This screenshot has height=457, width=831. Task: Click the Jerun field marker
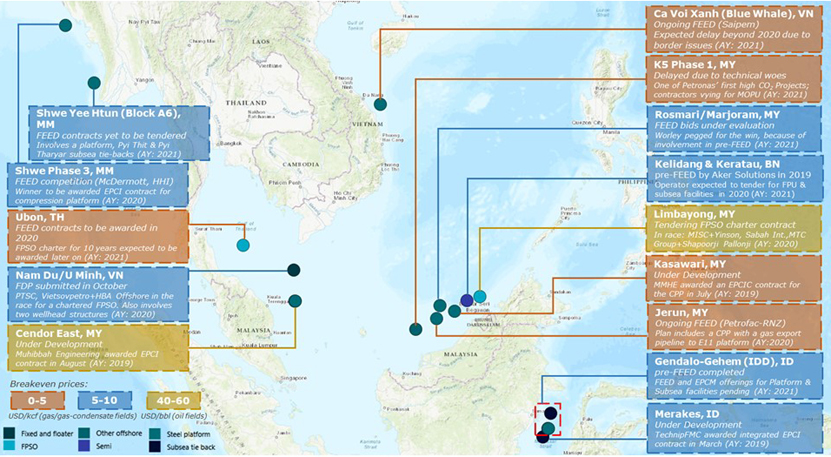coord(436,319)
